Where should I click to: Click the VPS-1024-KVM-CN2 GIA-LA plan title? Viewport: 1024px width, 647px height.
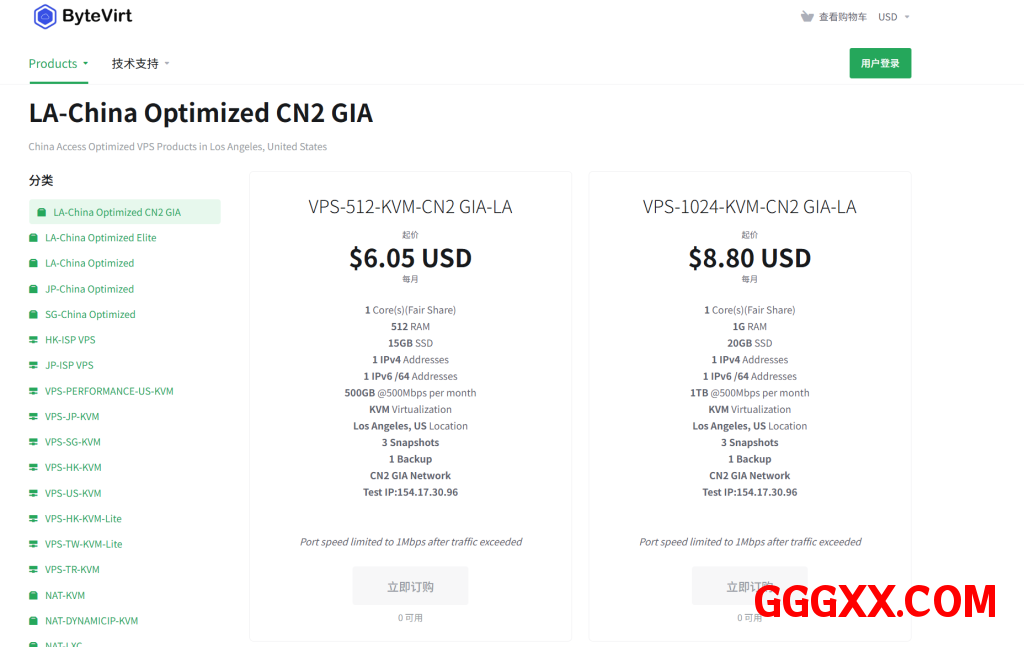(749, 207)
